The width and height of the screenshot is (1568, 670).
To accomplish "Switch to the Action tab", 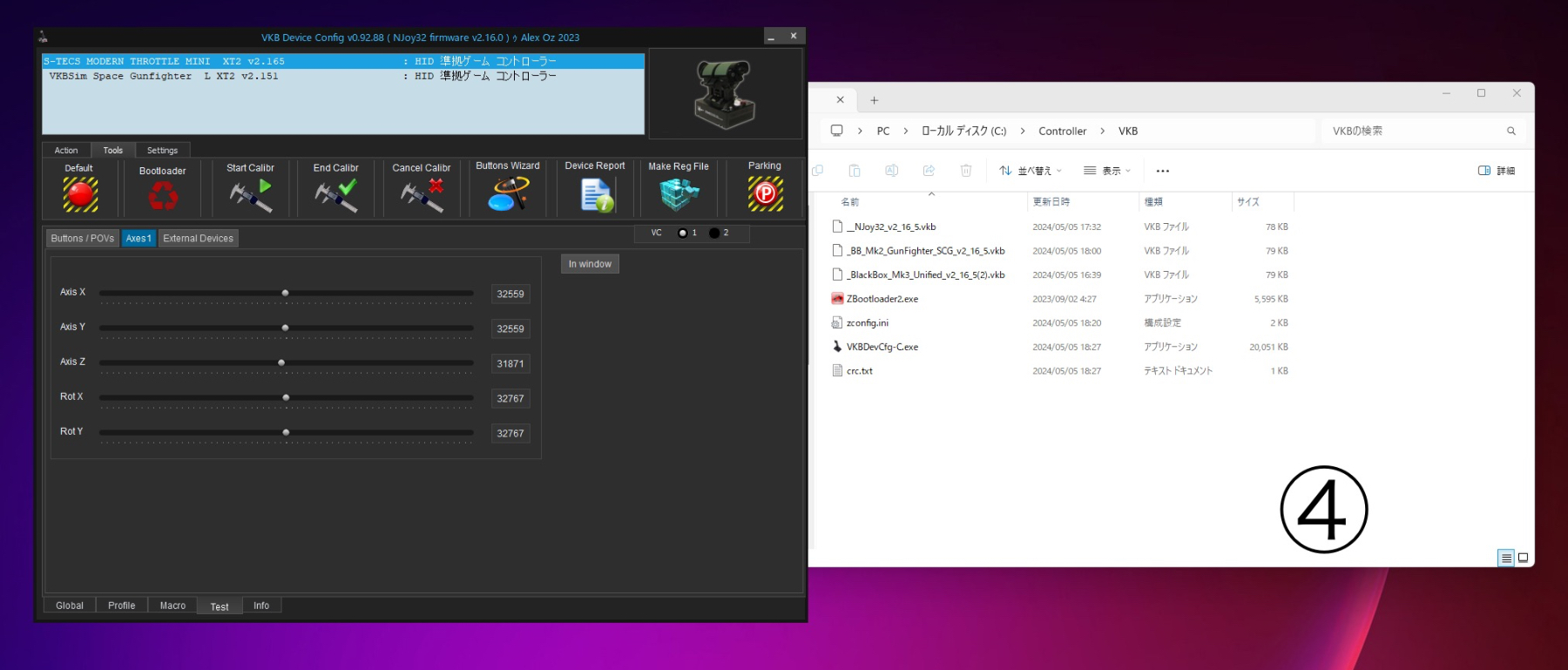I will pos(66,151).
